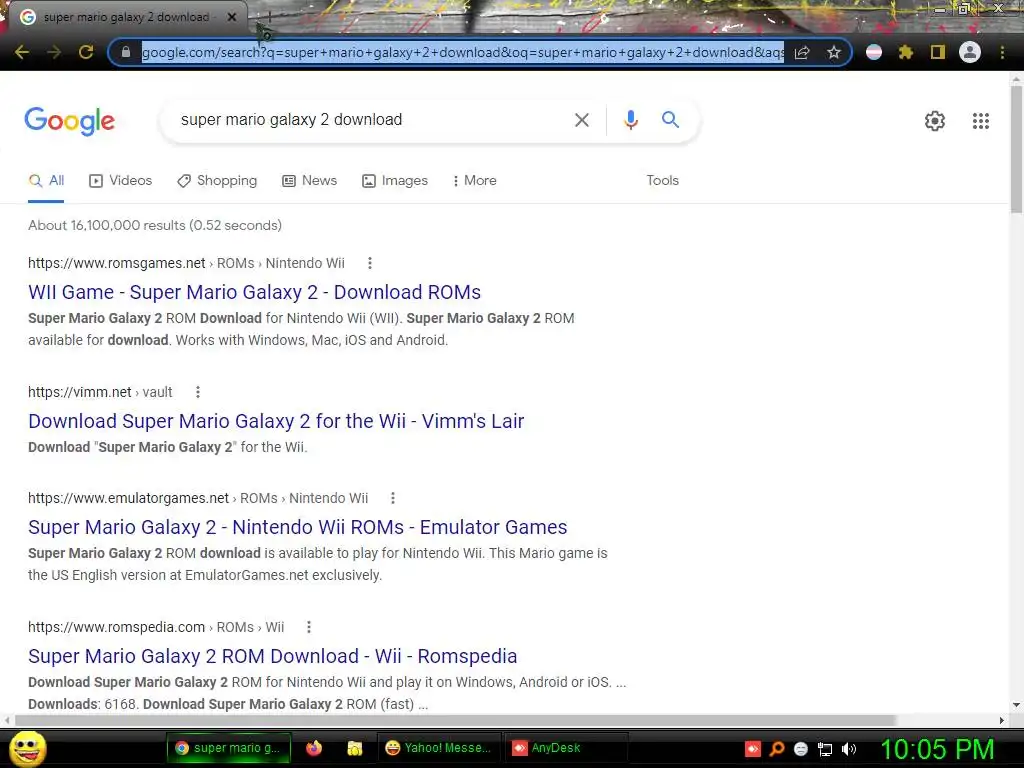
Task: Open Yahoo! Messenger taskbar button
Action: click(439, 748)
